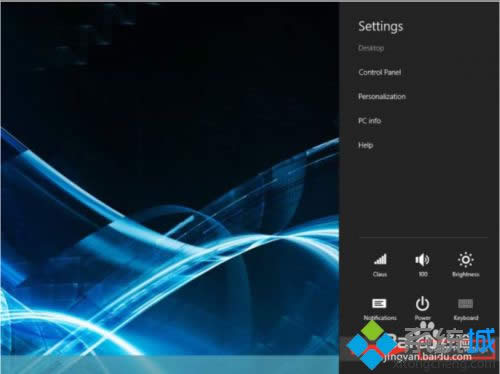This screenshot has height=374, width=500.
Task: Open Control Panel from Settings charm
Action: click(380, 72)
